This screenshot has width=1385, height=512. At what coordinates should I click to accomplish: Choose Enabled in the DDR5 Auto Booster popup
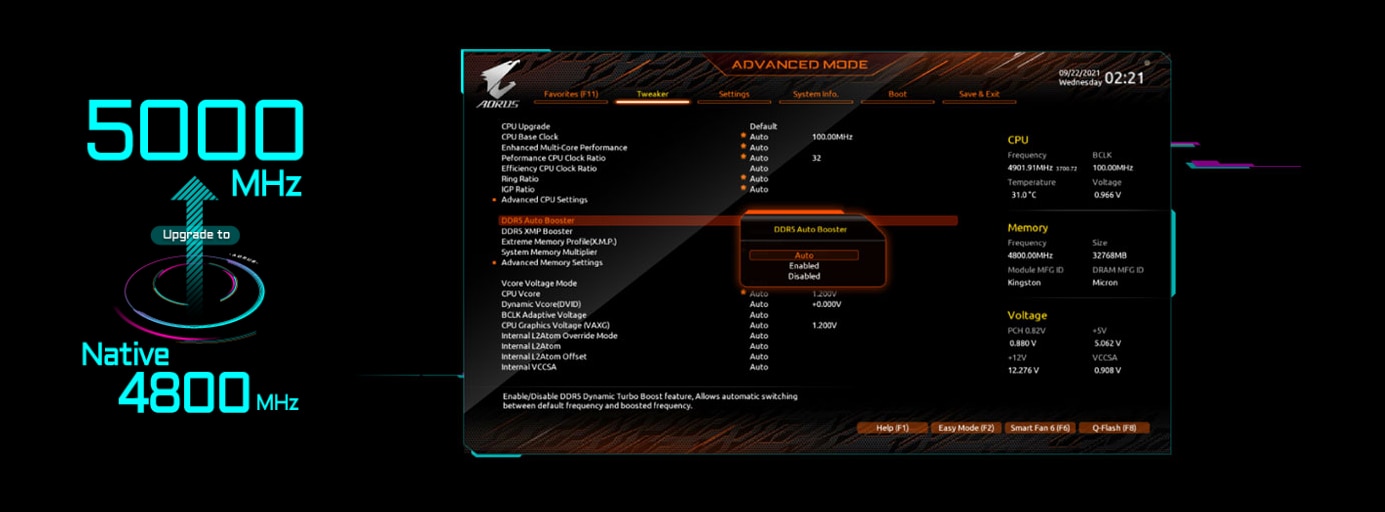point(804,266)
